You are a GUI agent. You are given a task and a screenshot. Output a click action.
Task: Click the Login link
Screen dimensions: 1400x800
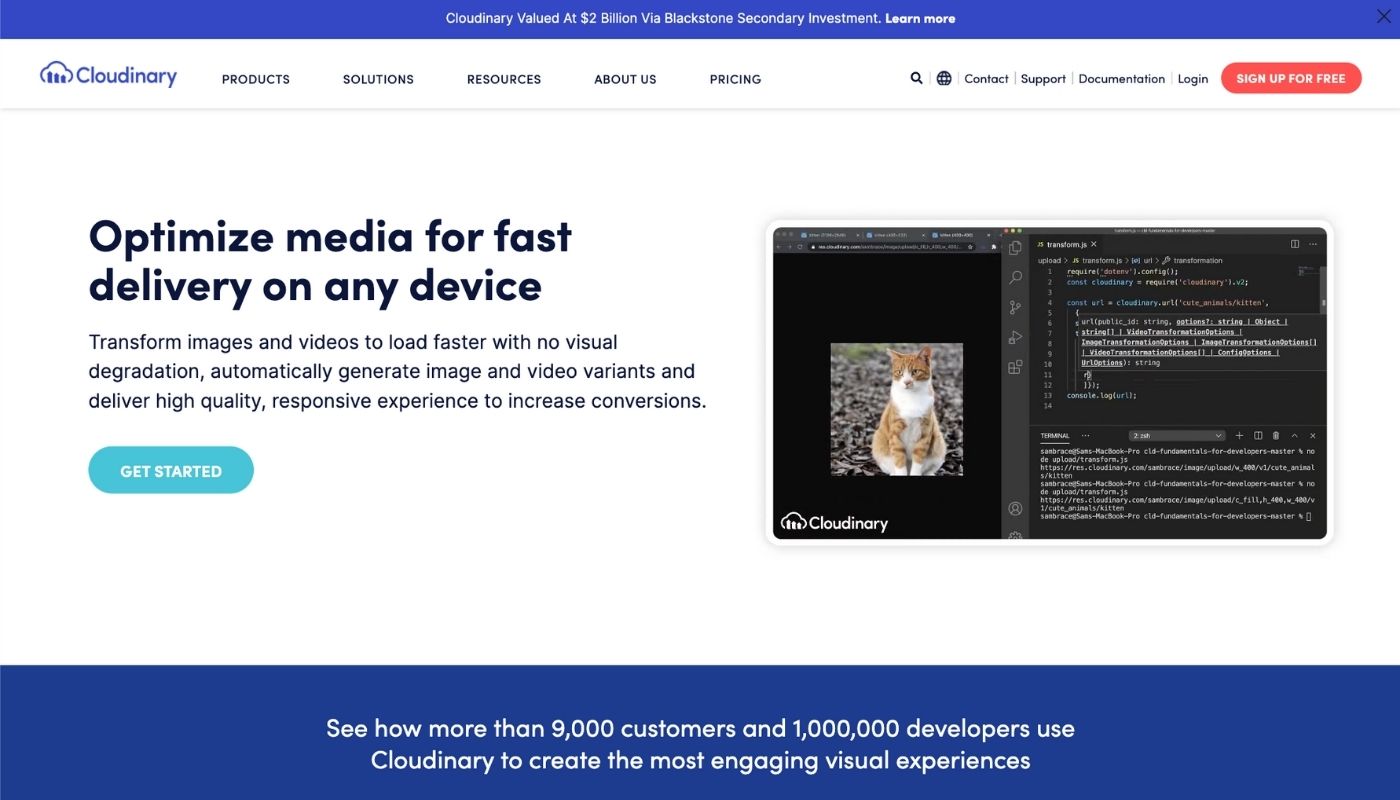pyautogui.click(x=1192, y=79)
